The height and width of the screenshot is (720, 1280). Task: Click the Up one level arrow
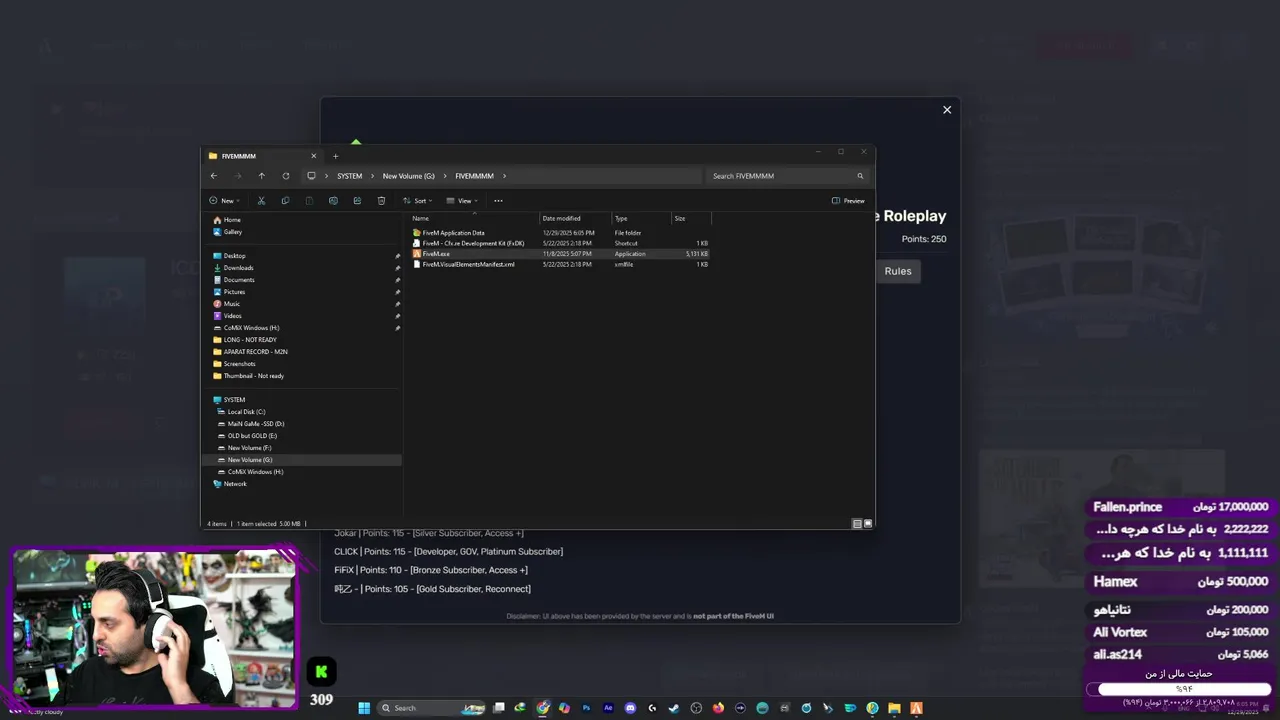coord(262,176)
